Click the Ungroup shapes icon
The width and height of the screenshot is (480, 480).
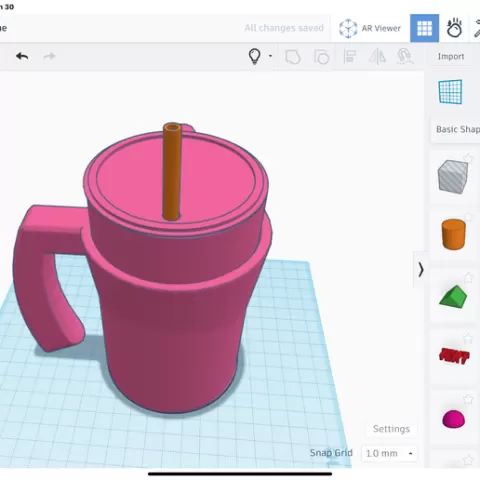[x=321, y=57]
